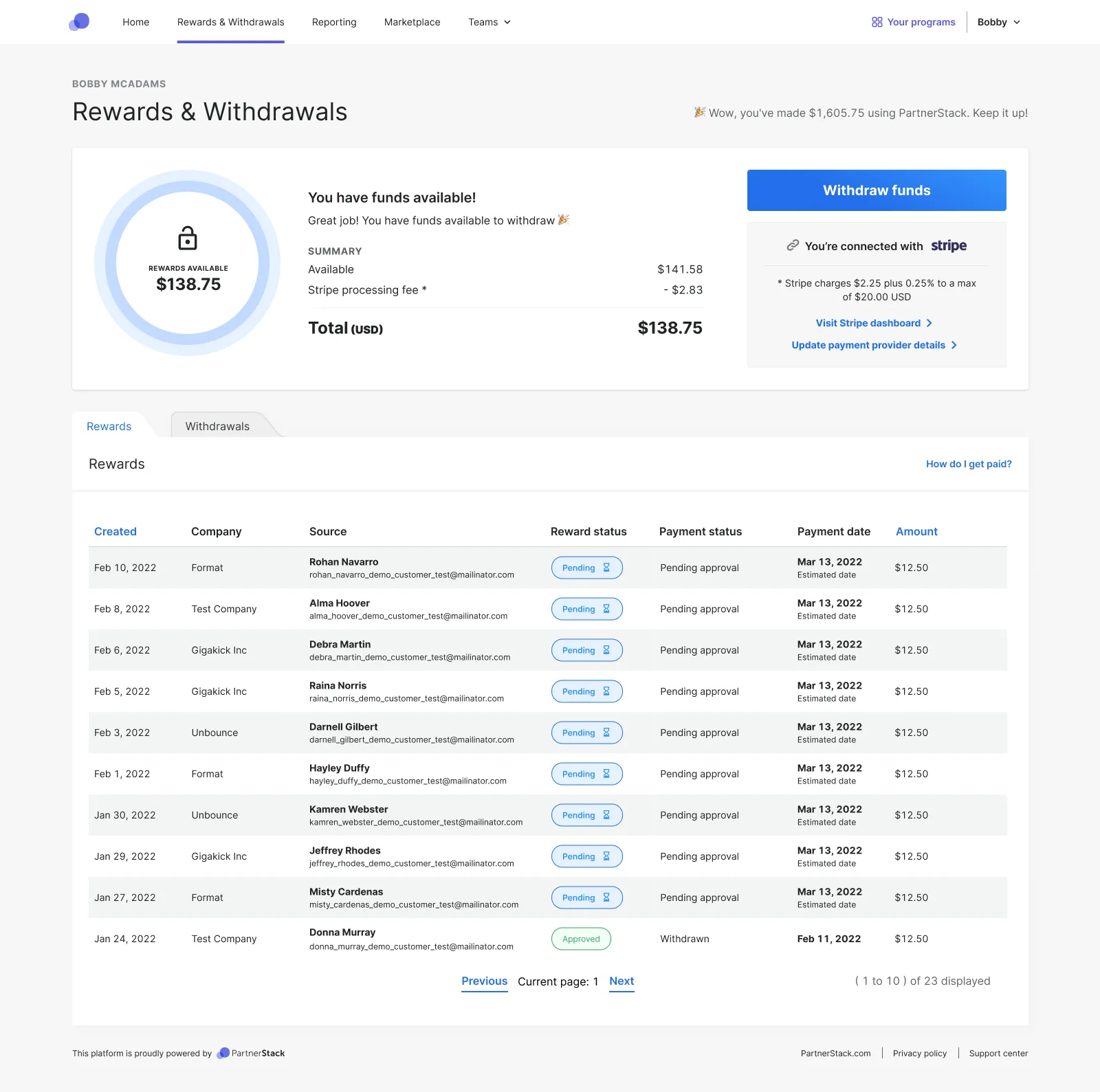Click the PartnerStack logo in the header
Viewport: 1100px width, 1092px height.
[x=79, y=22]
